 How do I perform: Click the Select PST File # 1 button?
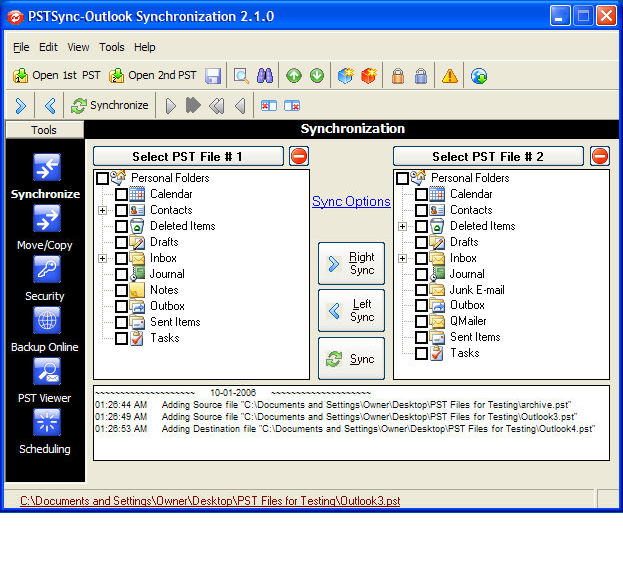tap(188, 156)
